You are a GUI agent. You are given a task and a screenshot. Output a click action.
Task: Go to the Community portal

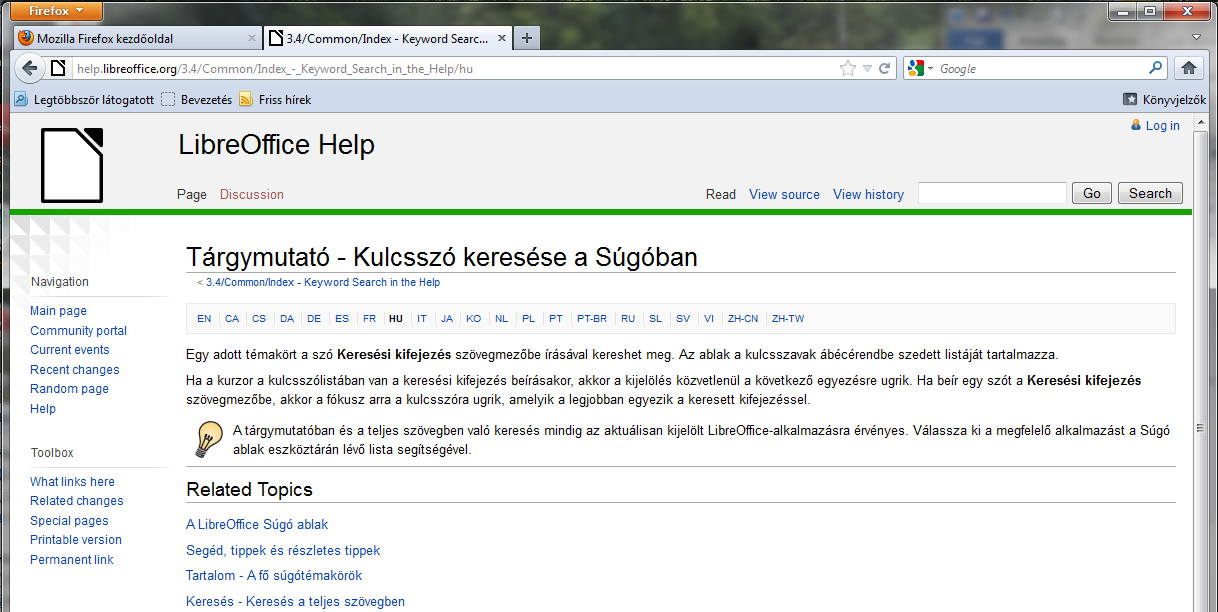click(78, 331)
